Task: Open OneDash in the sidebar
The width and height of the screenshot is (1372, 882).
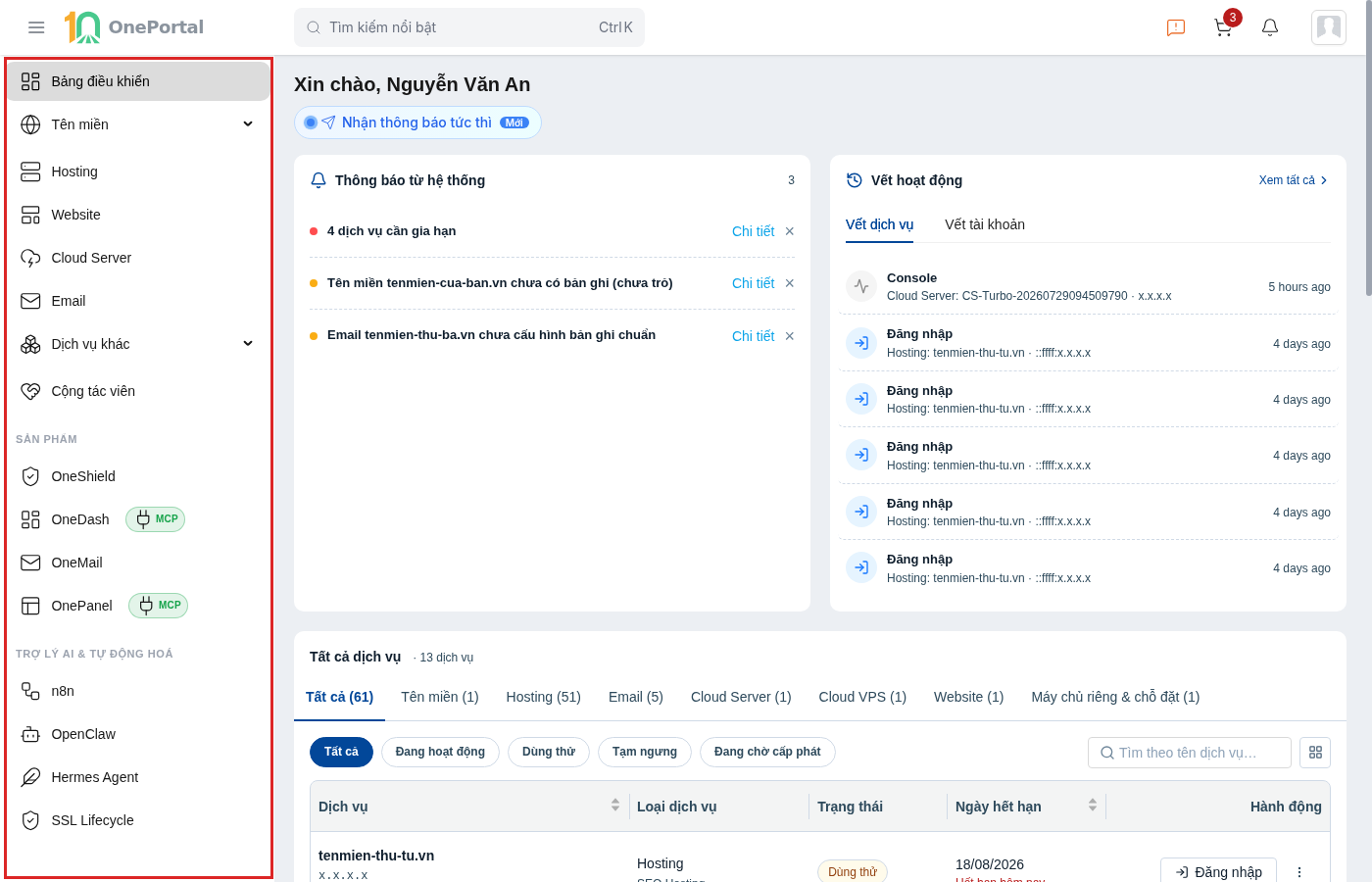Action: click(80, 519)
